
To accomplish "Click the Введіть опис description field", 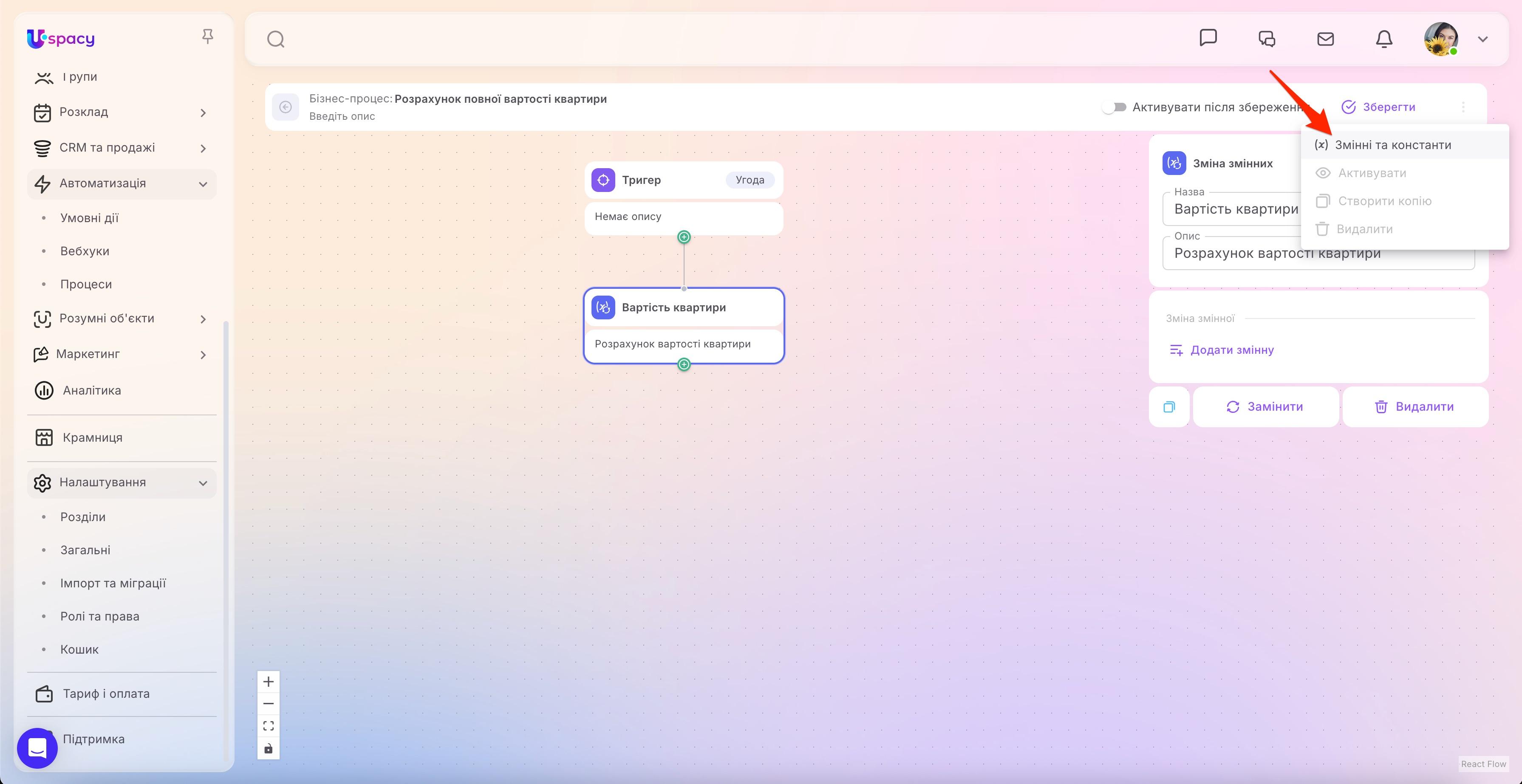I will point(342,116).
